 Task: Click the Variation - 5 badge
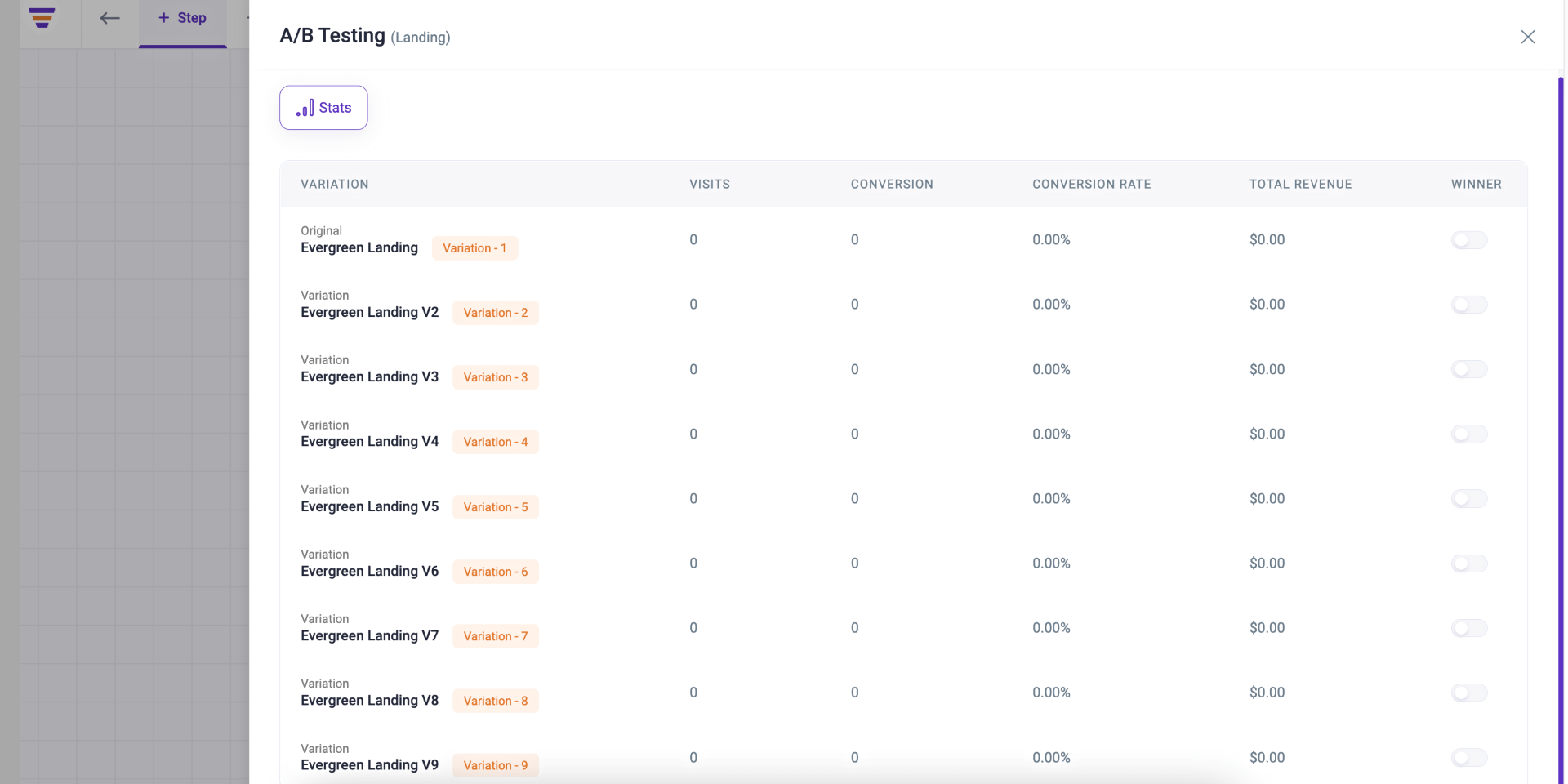[x=496, y=507]
